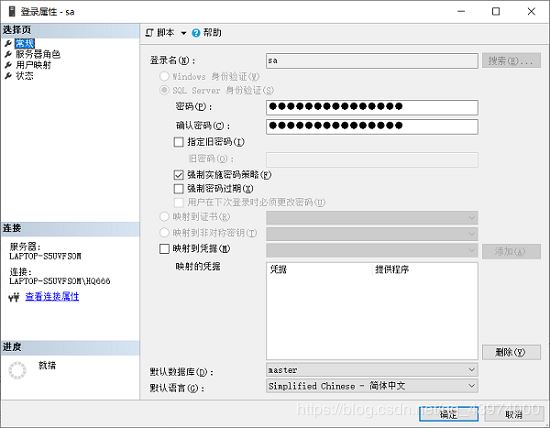The image size is (550, 428).
Task: Select 映射到非对称密钥 radio button
Action: 164,232
